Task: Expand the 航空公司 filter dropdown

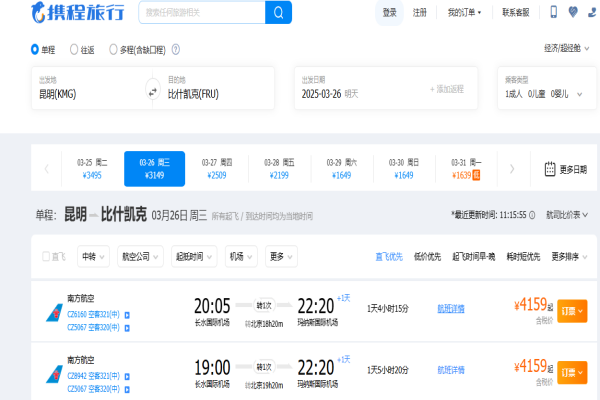Action: point(140,256)
